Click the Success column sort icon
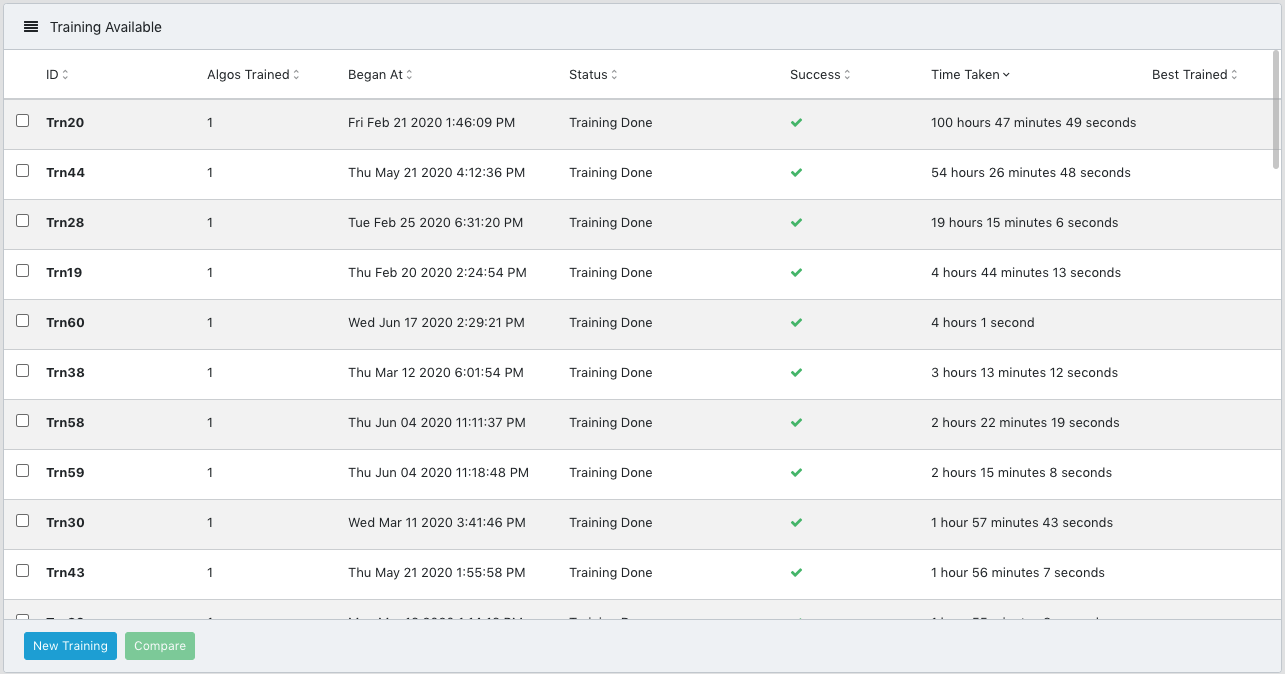 [847, 75]
